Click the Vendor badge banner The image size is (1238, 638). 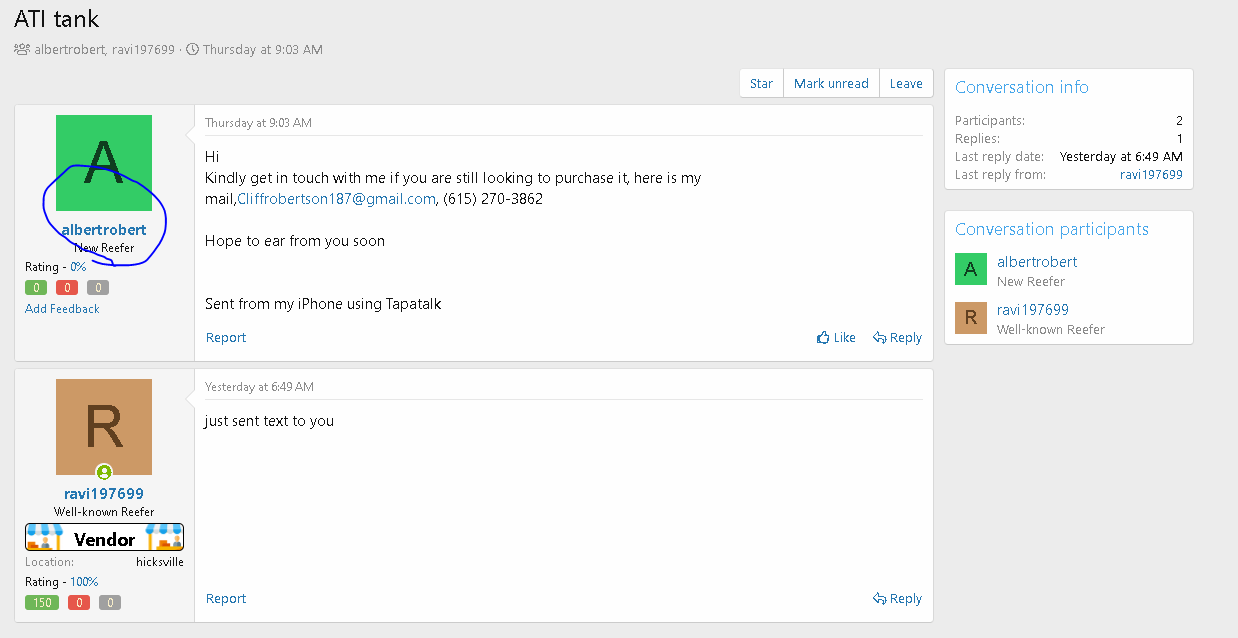pos(104,538)
